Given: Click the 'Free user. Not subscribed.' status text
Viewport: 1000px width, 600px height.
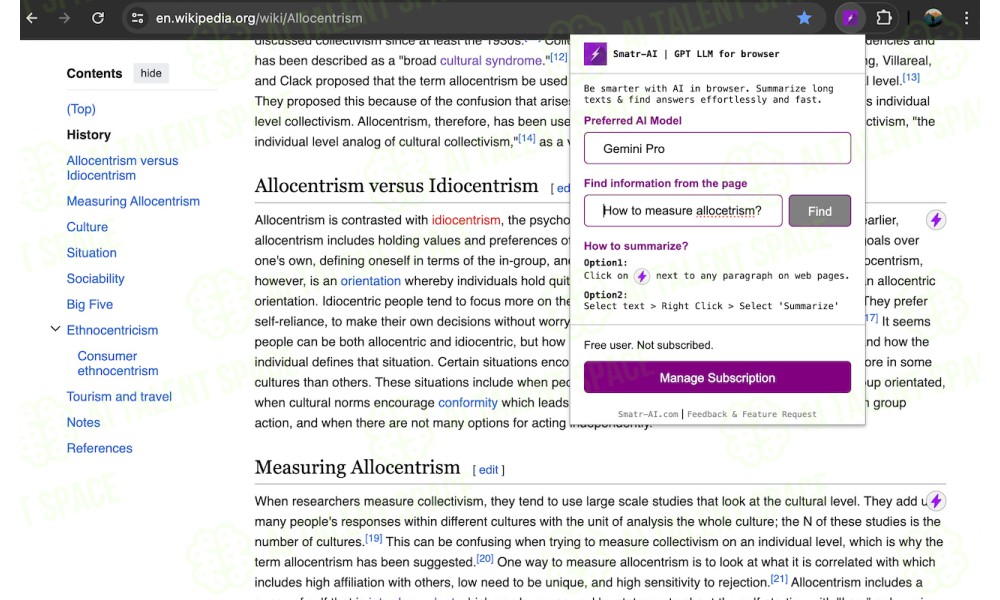Looking at the screenshot, I should [x=649, y=346].
